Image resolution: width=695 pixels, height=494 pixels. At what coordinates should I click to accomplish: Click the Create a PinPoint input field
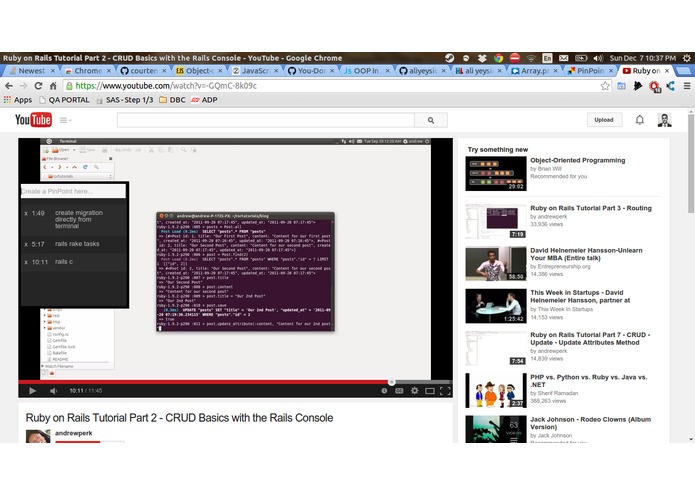pos(73,191)
